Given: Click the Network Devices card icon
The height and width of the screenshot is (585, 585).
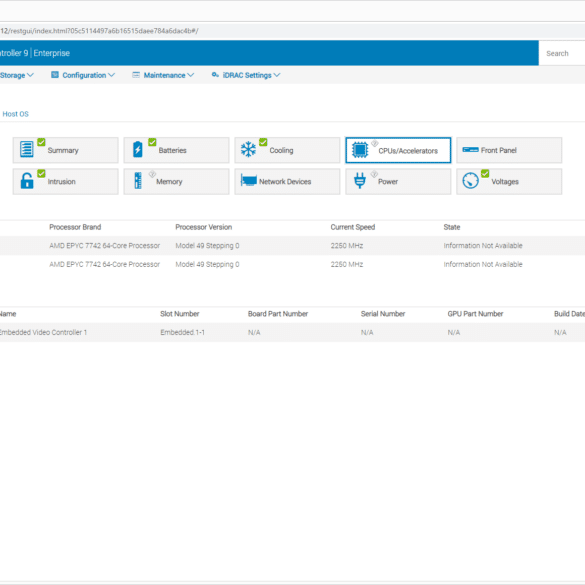Looking at the screenshot, I should coord(248,181).
